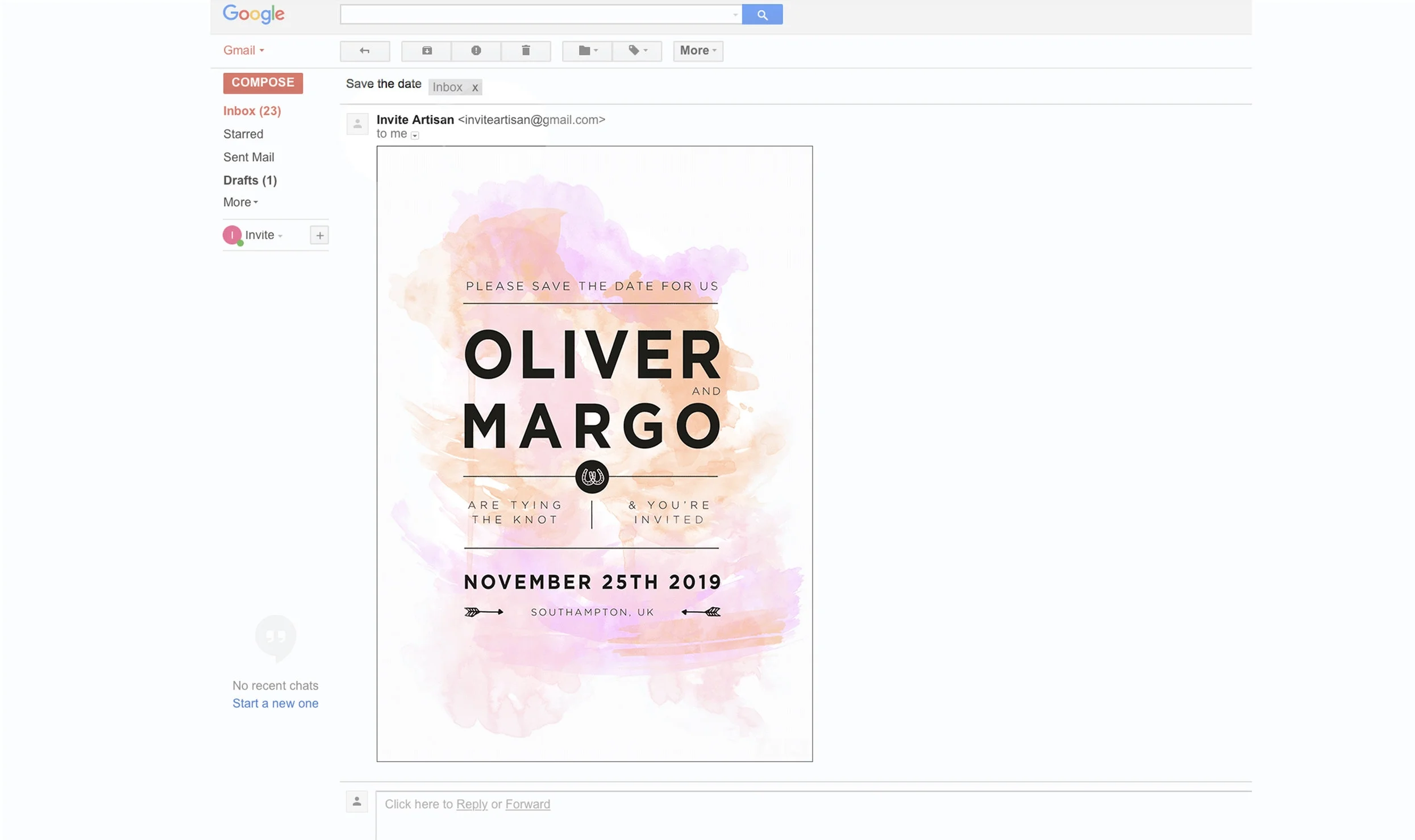Remove the Inbox label with x
Viewport: 1415px width, 840px height.
(475, 87)
